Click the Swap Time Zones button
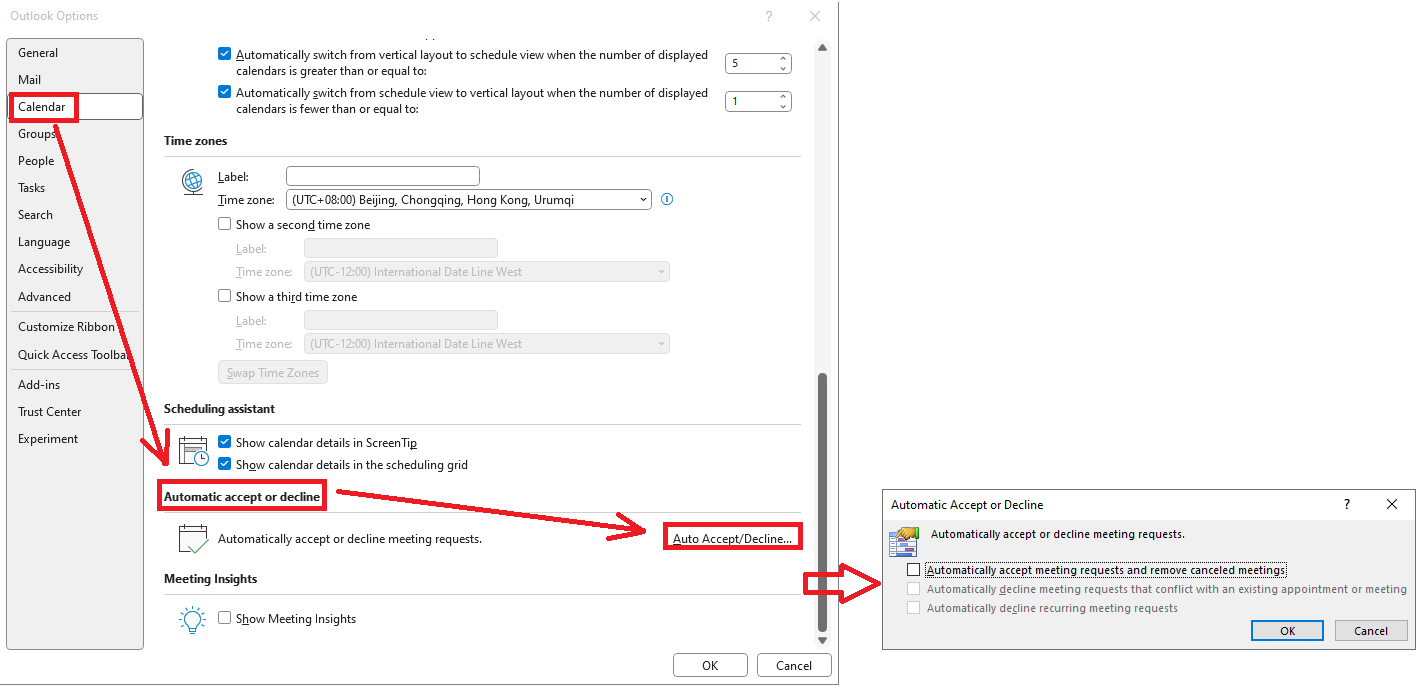The image size is (1423, 686). pyautogui.click(x=273, y=373)
